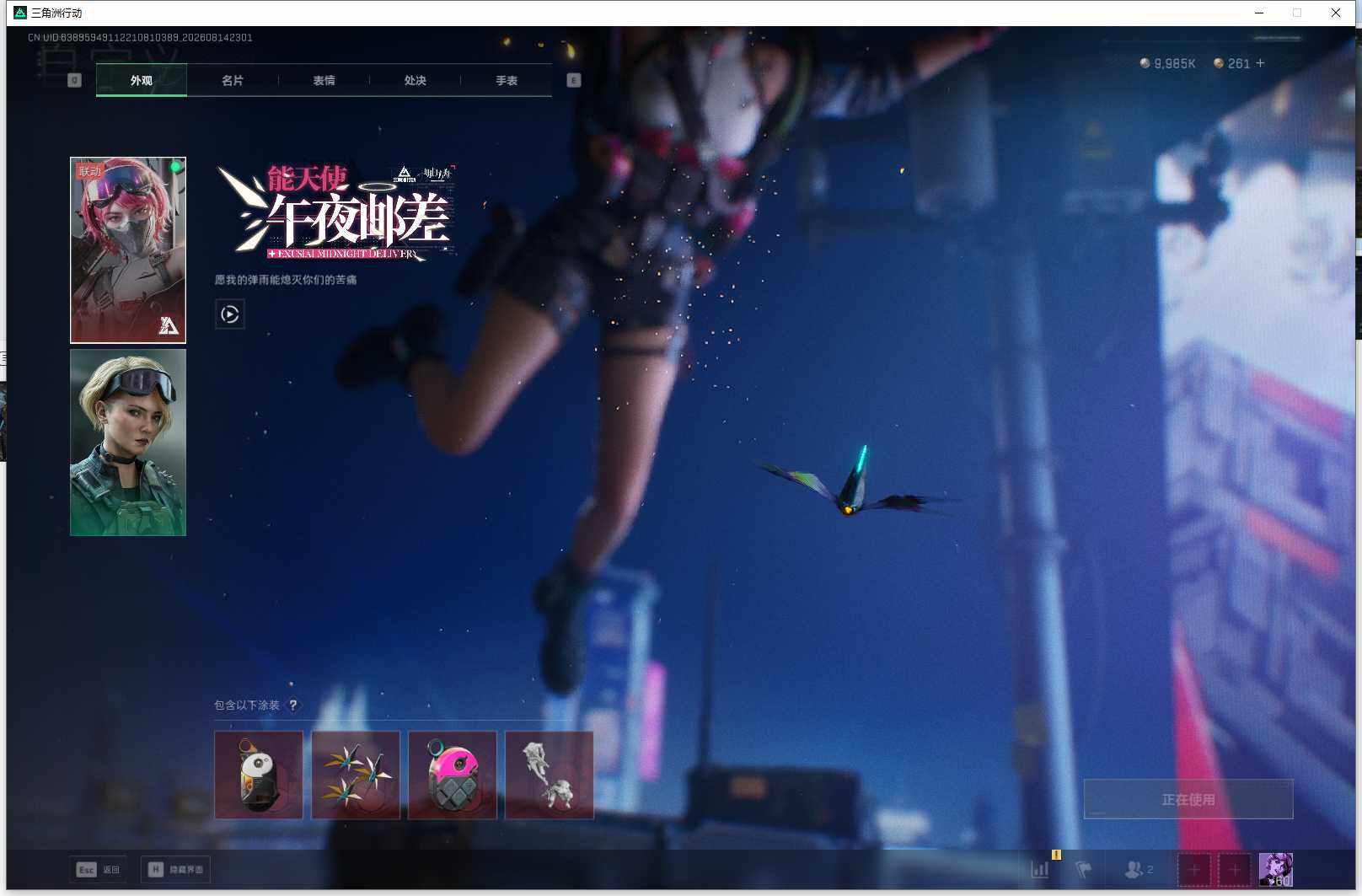Screen dimensions: 1362x896
Task: View the panda keychain charm item
Action: click(x=259, y=775)
